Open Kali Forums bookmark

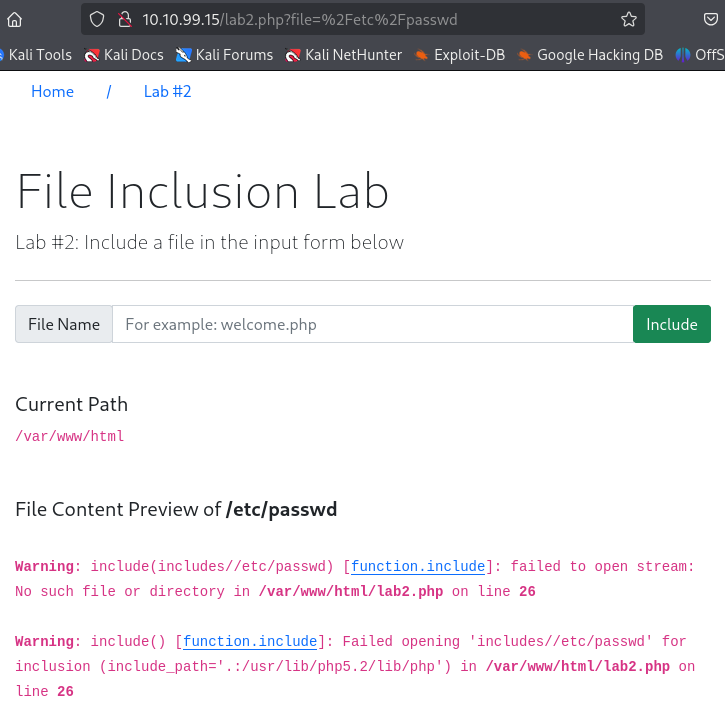coord(225,55)
